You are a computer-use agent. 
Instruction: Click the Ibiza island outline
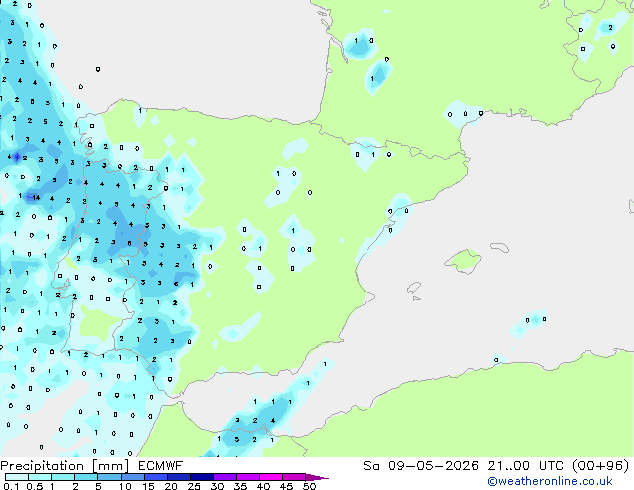[414, 288]
